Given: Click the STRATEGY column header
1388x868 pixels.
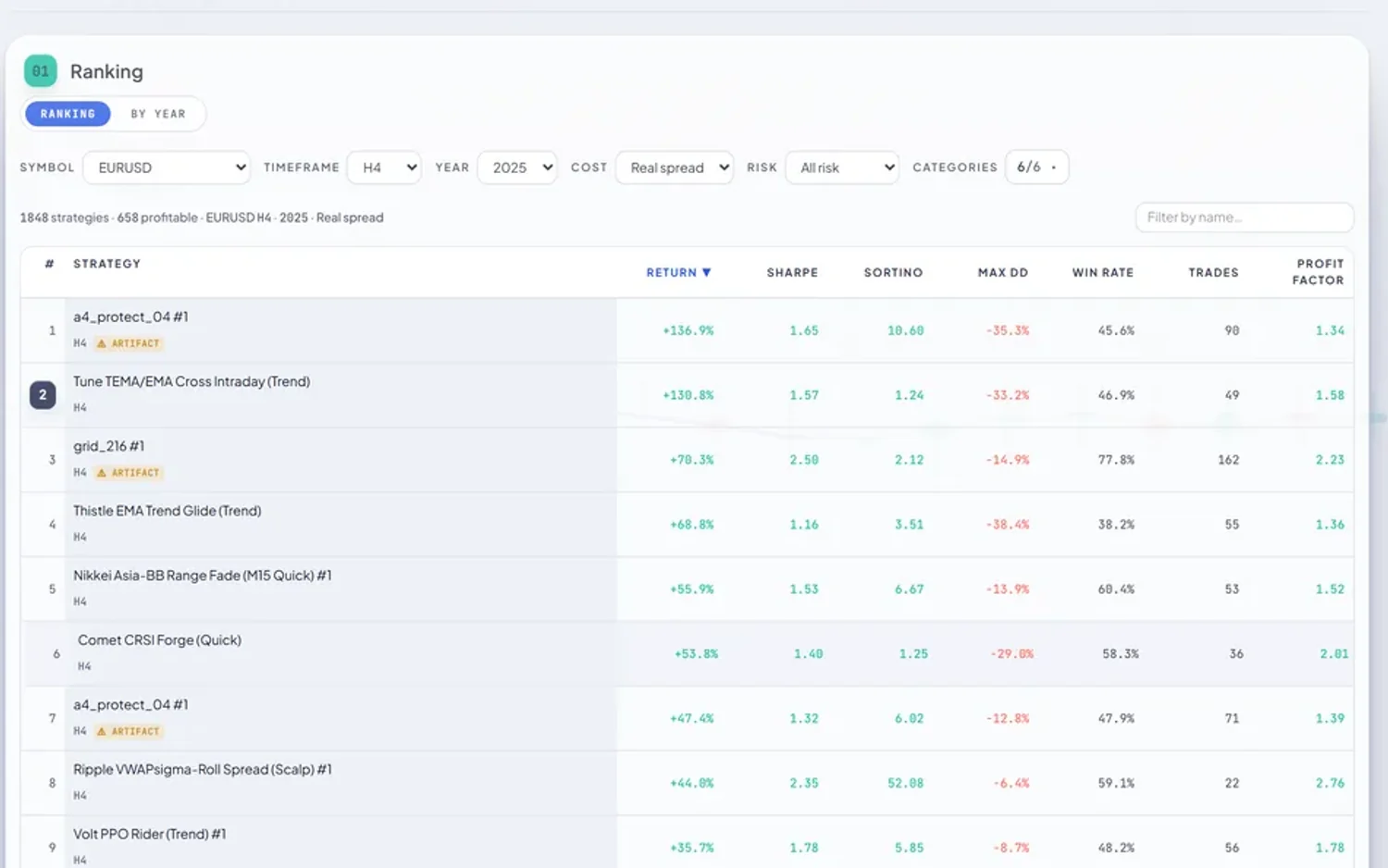Looking at the screenshot, I should (107, 264).
